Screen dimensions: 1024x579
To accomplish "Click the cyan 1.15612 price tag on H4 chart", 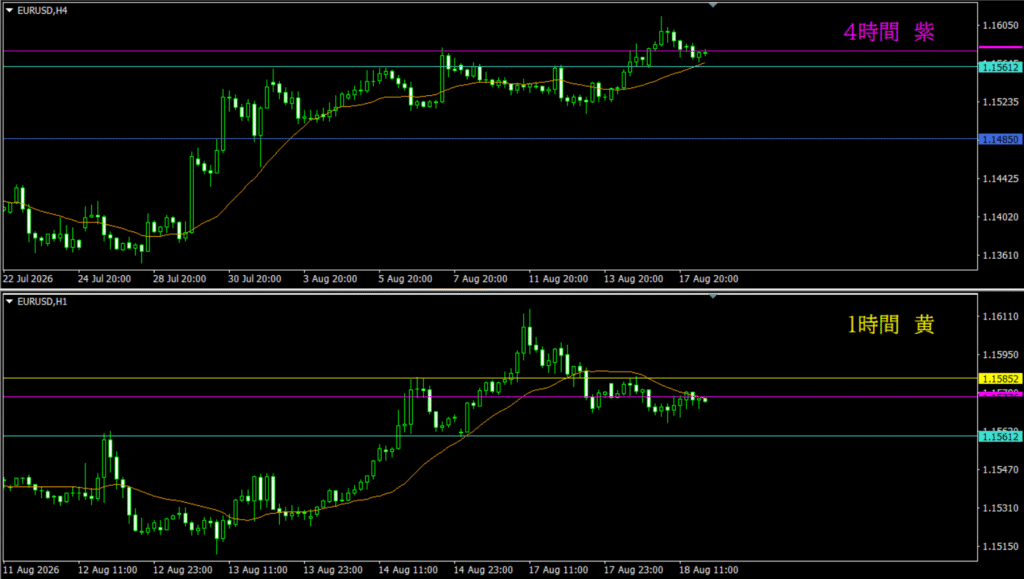I will point(1000,67).
